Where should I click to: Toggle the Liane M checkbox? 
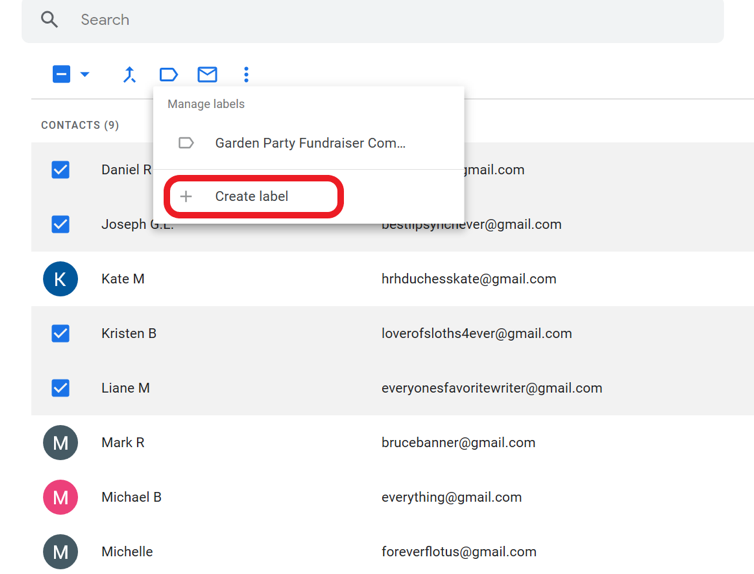click(60, 388)
